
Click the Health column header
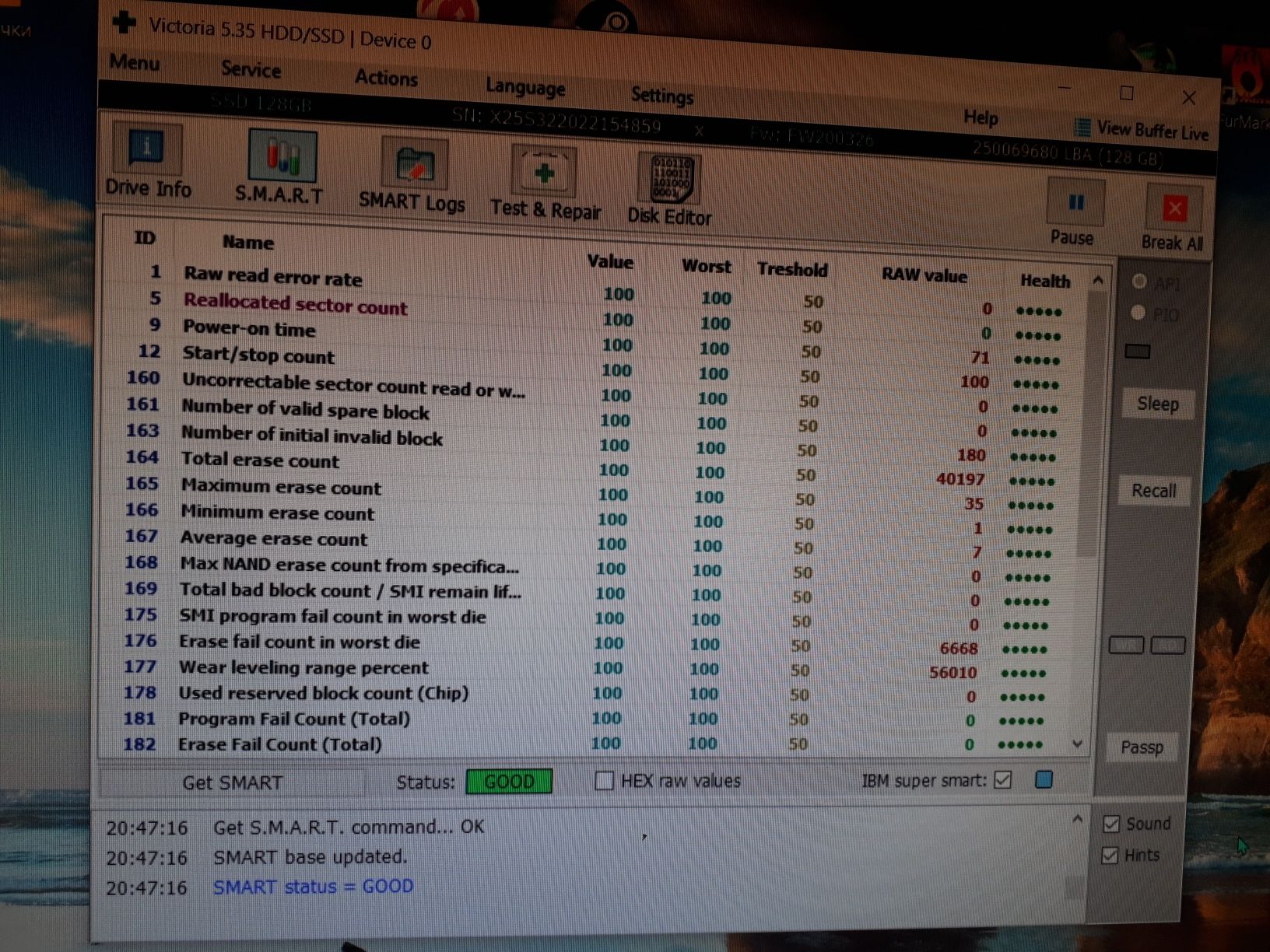[1045, 281]
